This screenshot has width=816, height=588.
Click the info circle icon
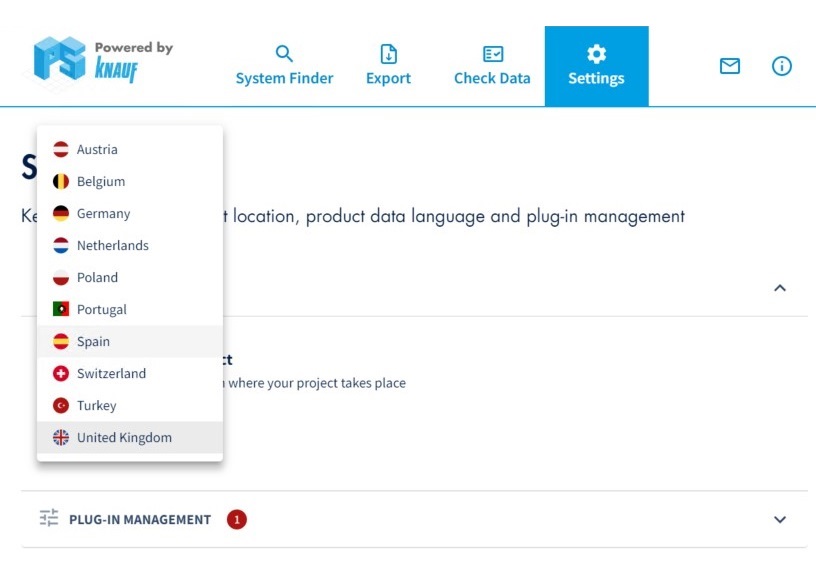[x=782, y=66]
